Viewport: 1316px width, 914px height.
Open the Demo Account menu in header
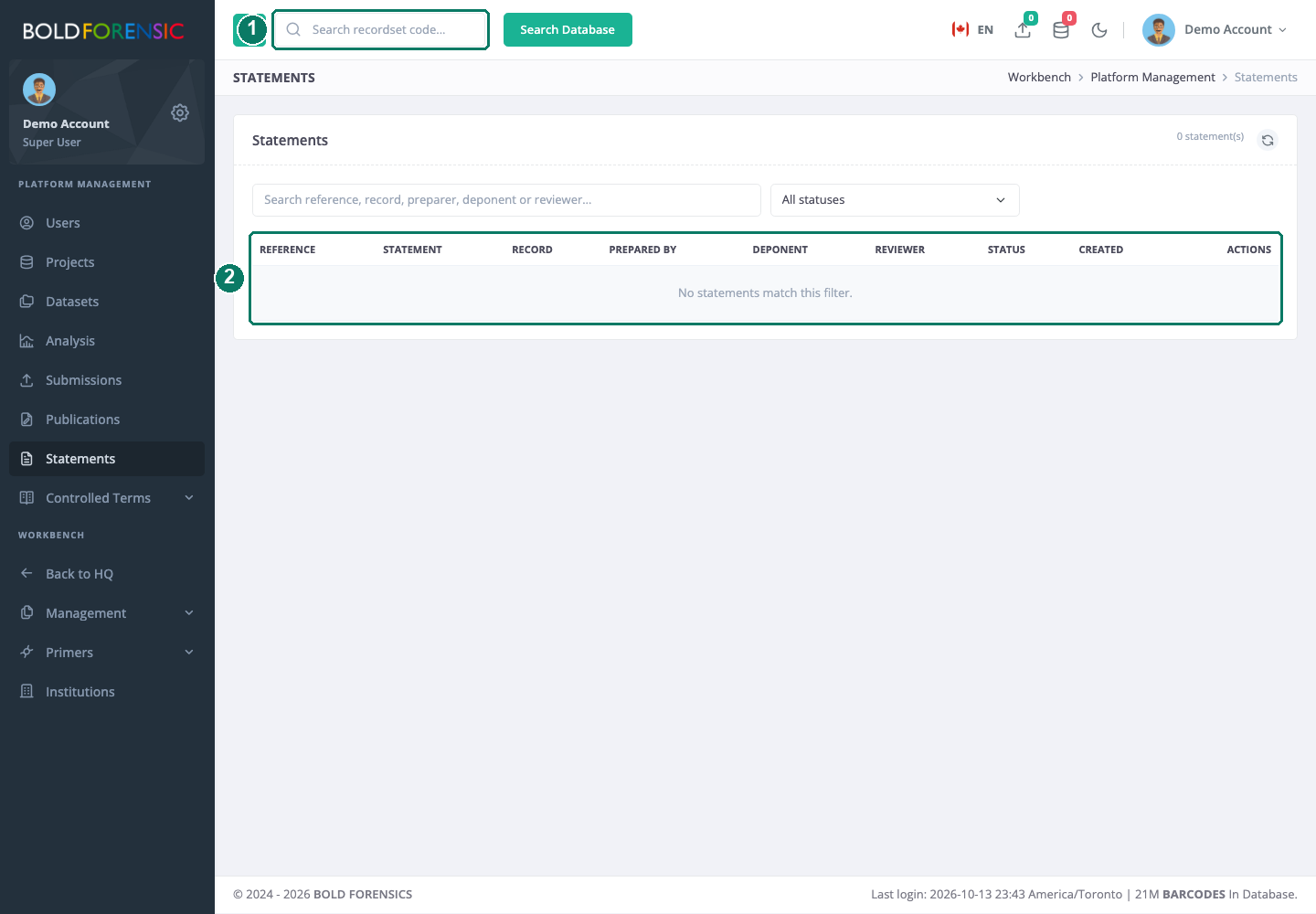tap(1215, 30)
